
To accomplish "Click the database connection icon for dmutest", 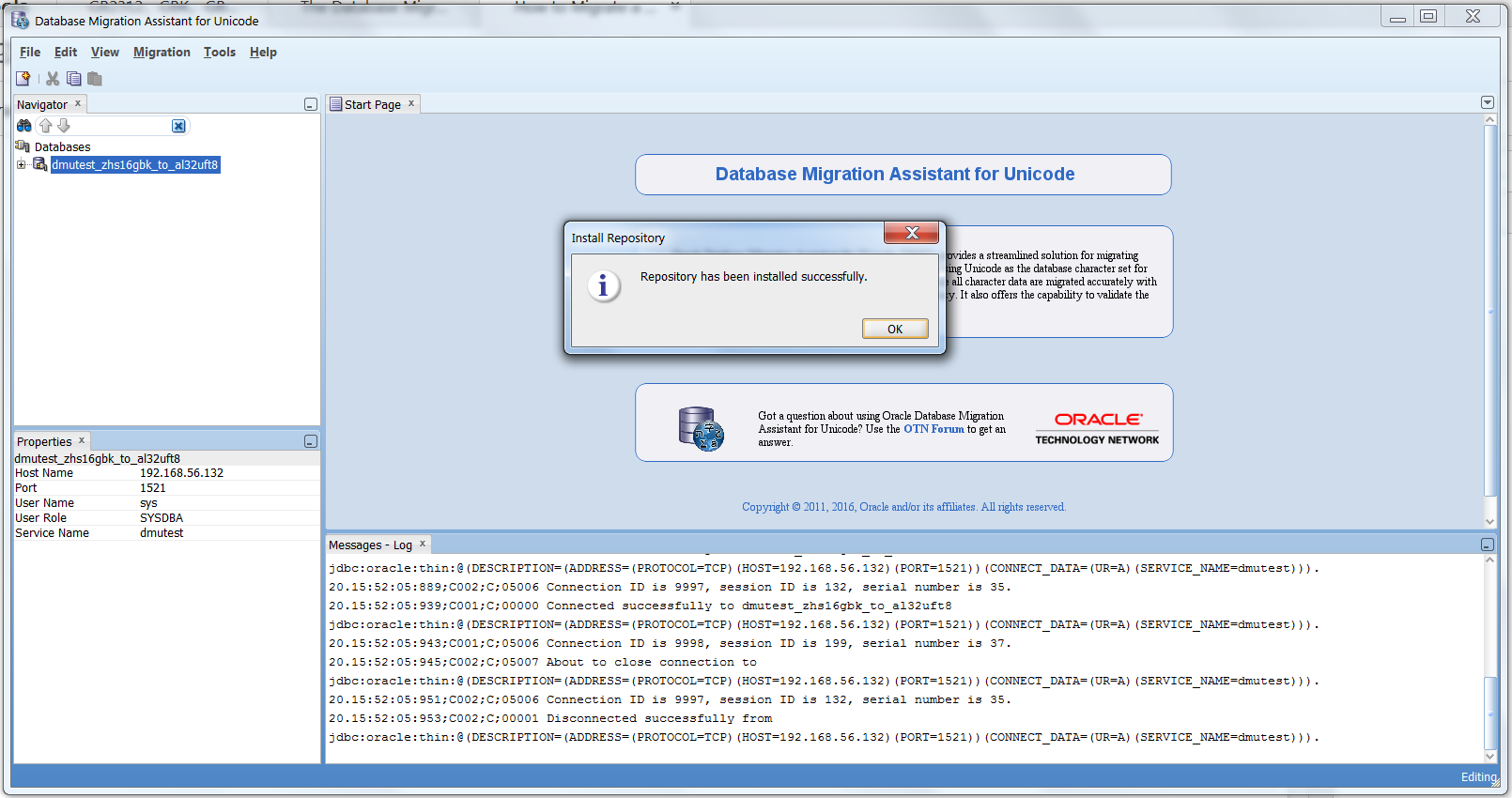I will click(x=40, y=164).
